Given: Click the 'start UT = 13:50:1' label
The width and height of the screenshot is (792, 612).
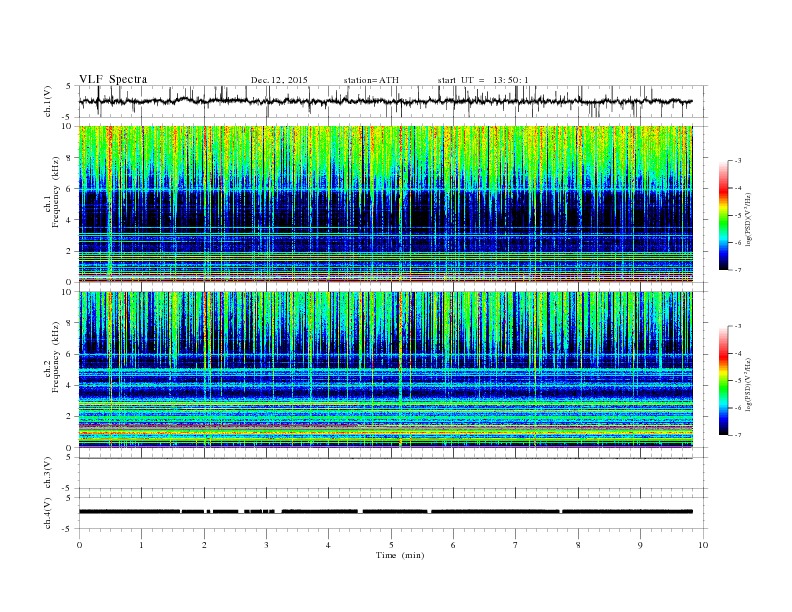Looking at the screenshot, I should (x=483, y=80).
